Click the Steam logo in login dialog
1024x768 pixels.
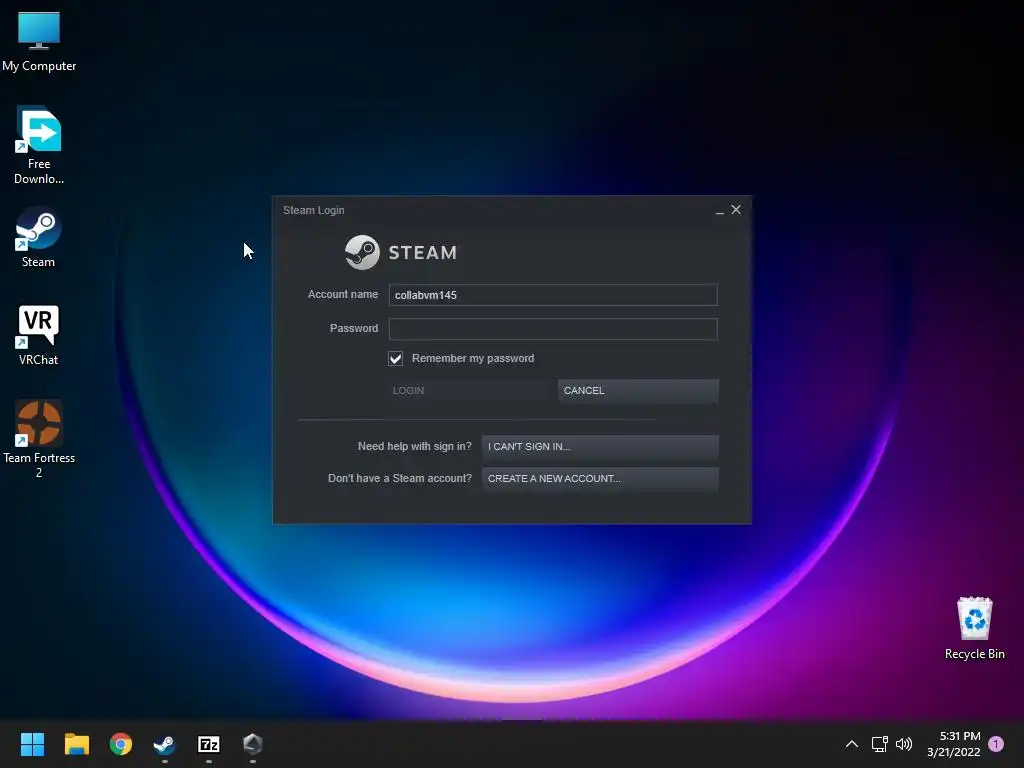(401, 252)
